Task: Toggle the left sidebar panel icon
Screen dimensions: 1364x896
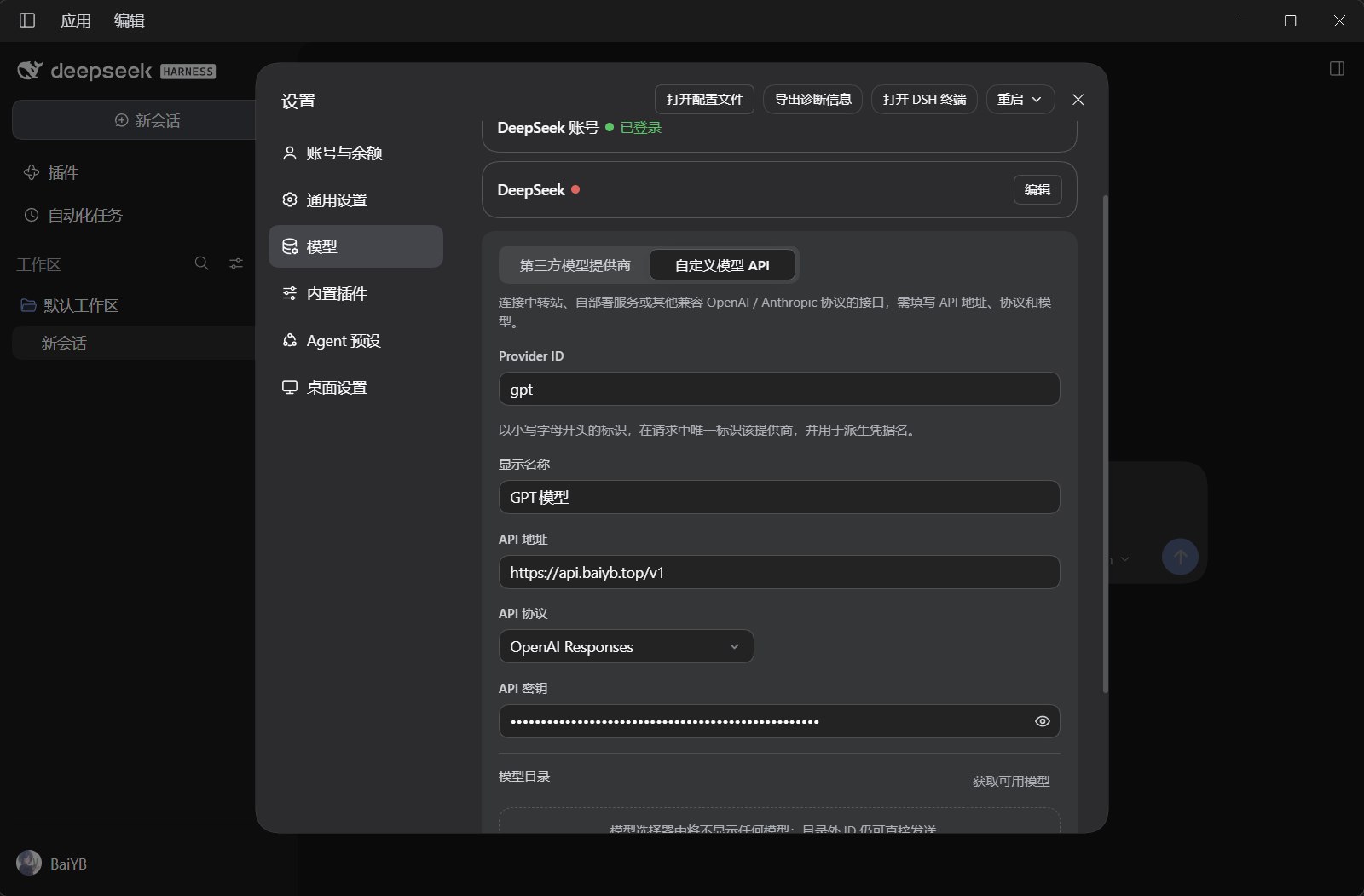Action: (27, 20)
